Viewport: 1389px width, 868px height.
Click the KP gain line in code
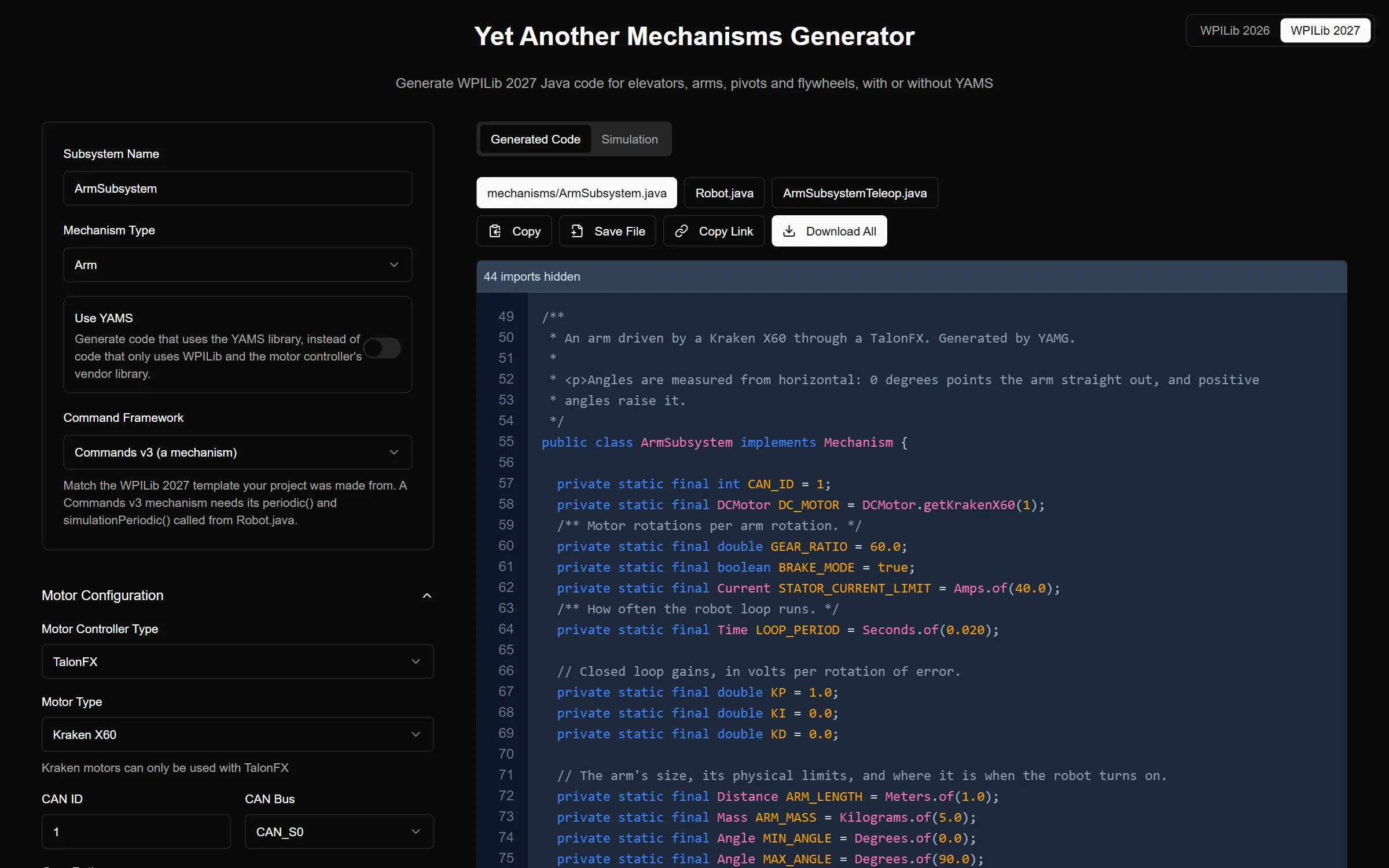coord(697,692)
